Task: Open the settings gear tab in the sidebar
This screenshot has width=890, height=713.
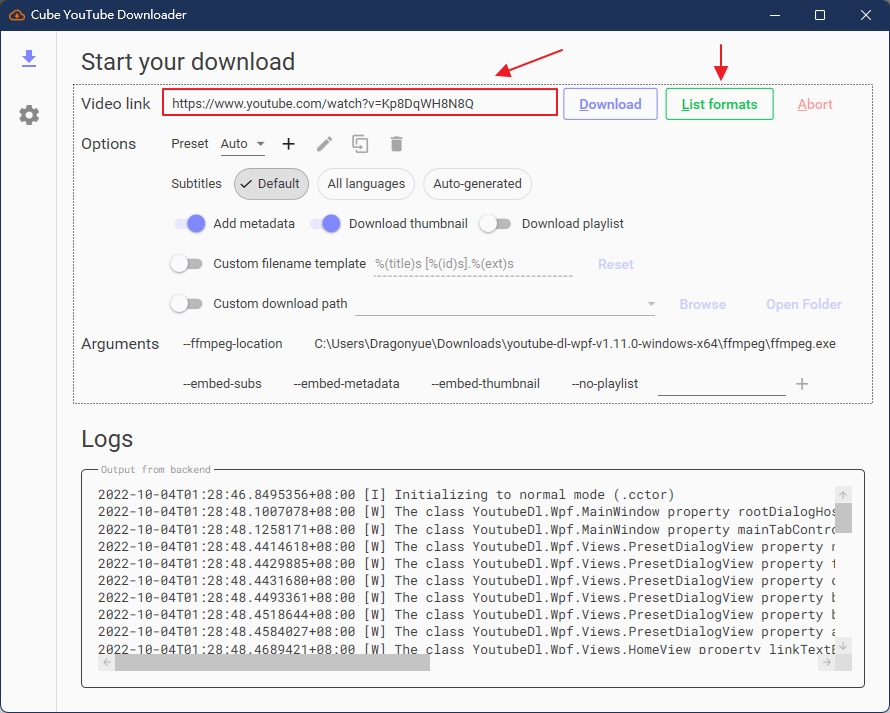Action: point(29,115)
